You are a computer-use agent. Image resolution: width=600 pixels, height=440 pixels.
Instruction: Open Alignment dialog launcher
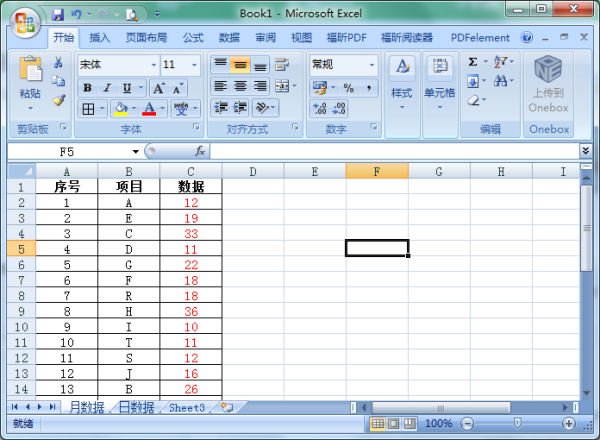pyautogui.click(x=295, y=126)
